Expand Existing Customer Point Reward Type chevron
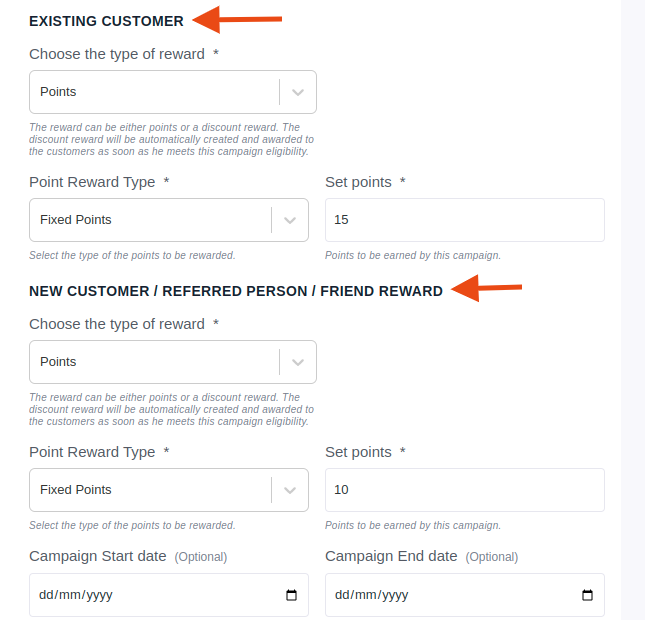 [290, 220]
